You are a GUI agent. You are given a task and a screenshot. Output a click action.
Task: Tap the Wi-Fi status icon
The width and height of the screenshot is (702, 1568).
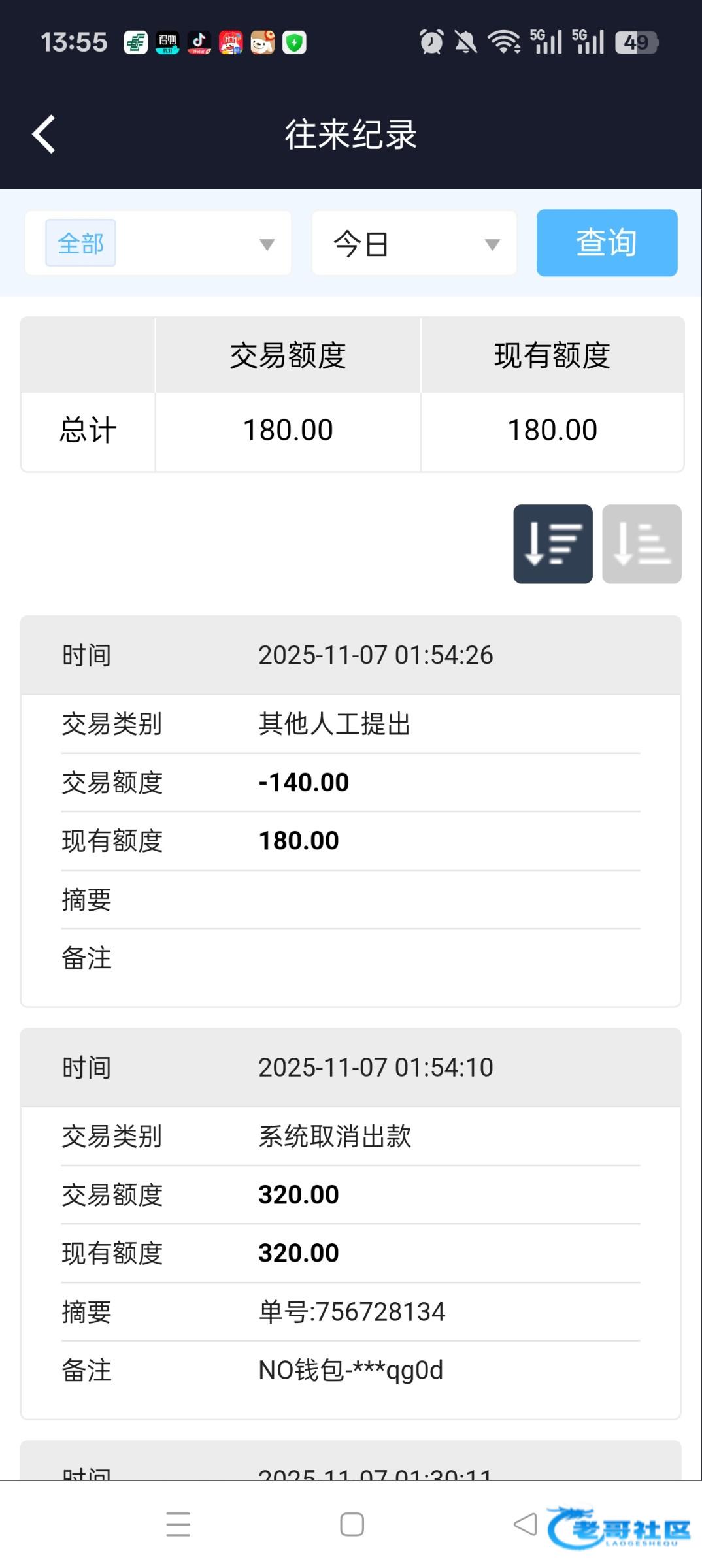coord(504,42)
